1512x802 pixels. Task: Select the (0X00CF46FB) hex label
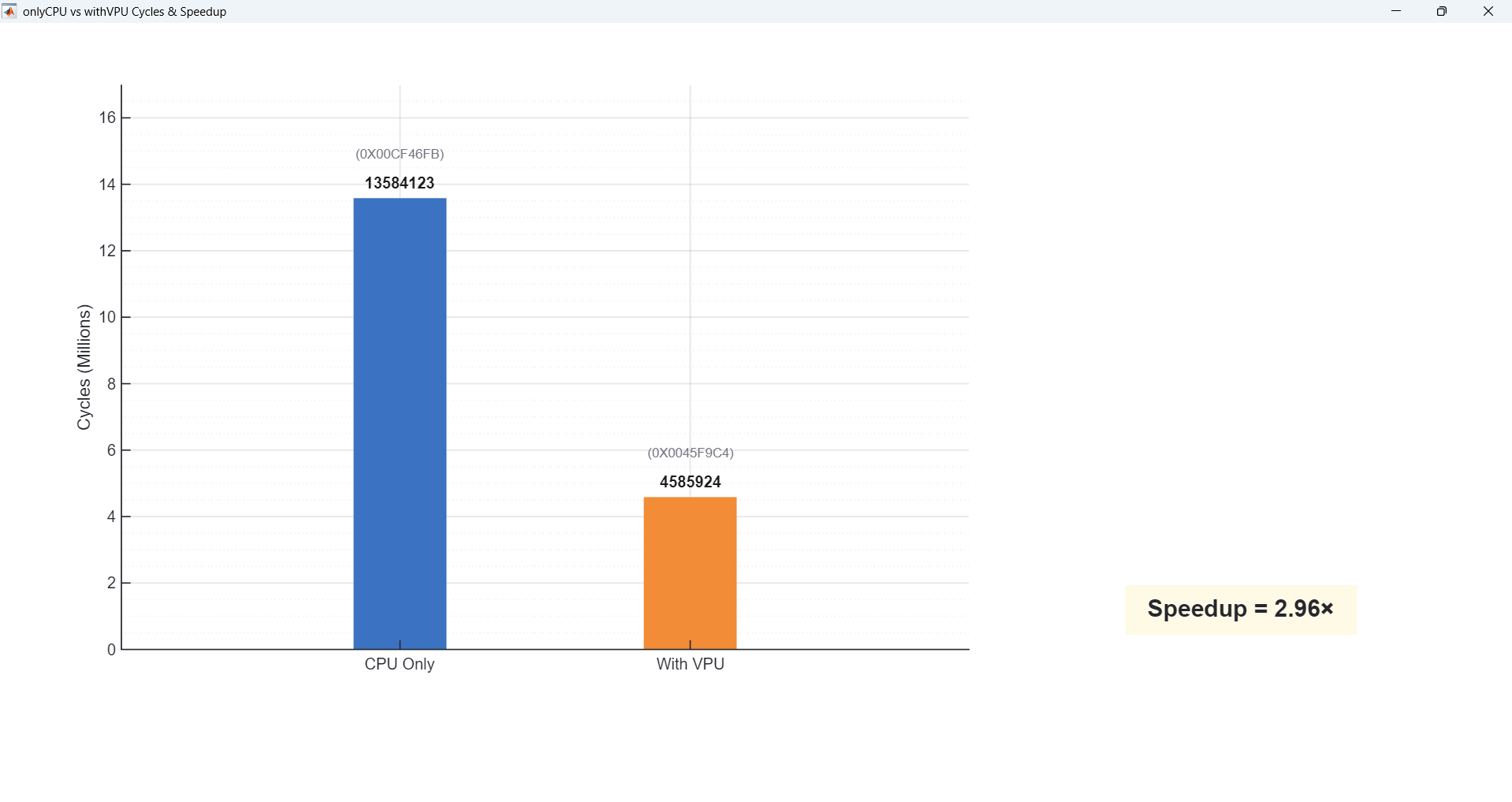[x=400, y=154]
